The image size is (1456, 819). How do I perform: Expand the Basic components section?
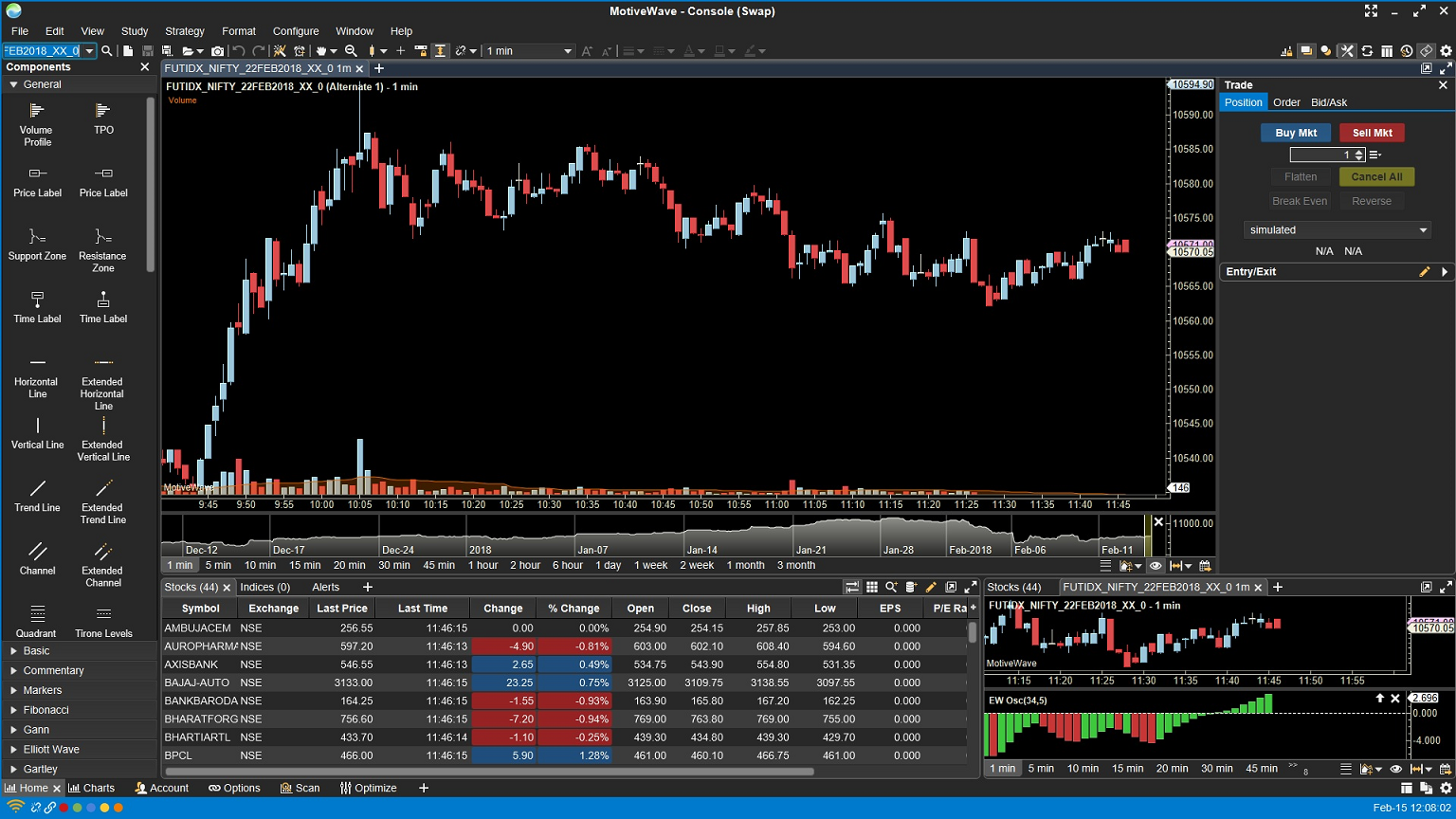pyautogui.click(x=14, y=651)
